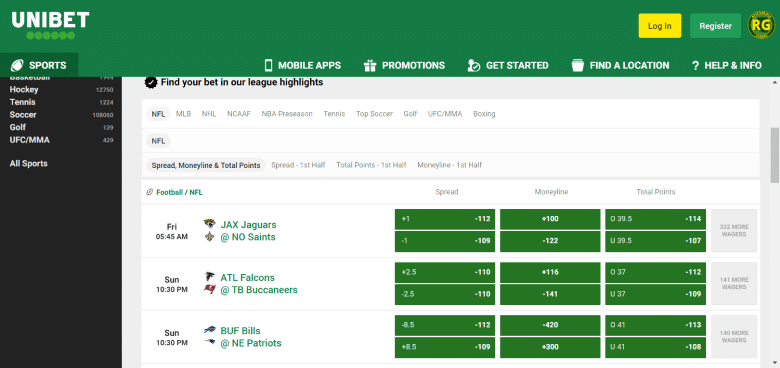Select the NFL league tab in top row
This screenshot has width=780, height=368.
click(158, 114)
